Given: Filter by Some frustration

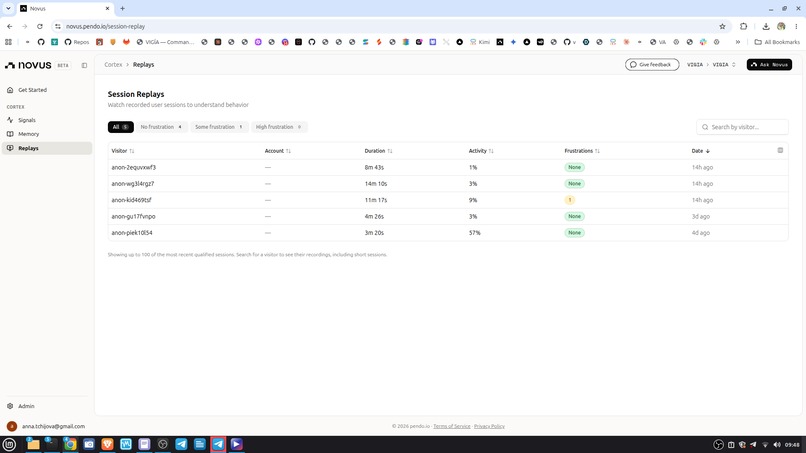Looking at the screenshot, I should click(x=219, y=127).
